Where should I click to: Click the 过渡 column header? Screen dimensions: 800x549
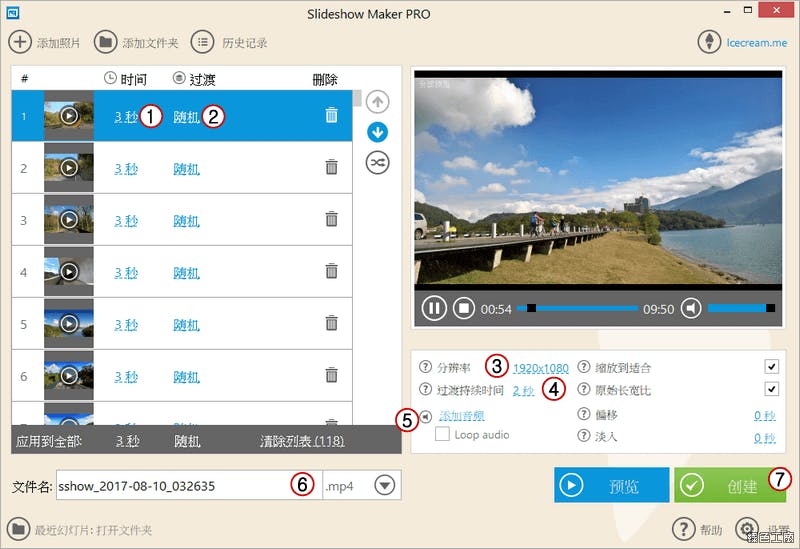point(194,79)
